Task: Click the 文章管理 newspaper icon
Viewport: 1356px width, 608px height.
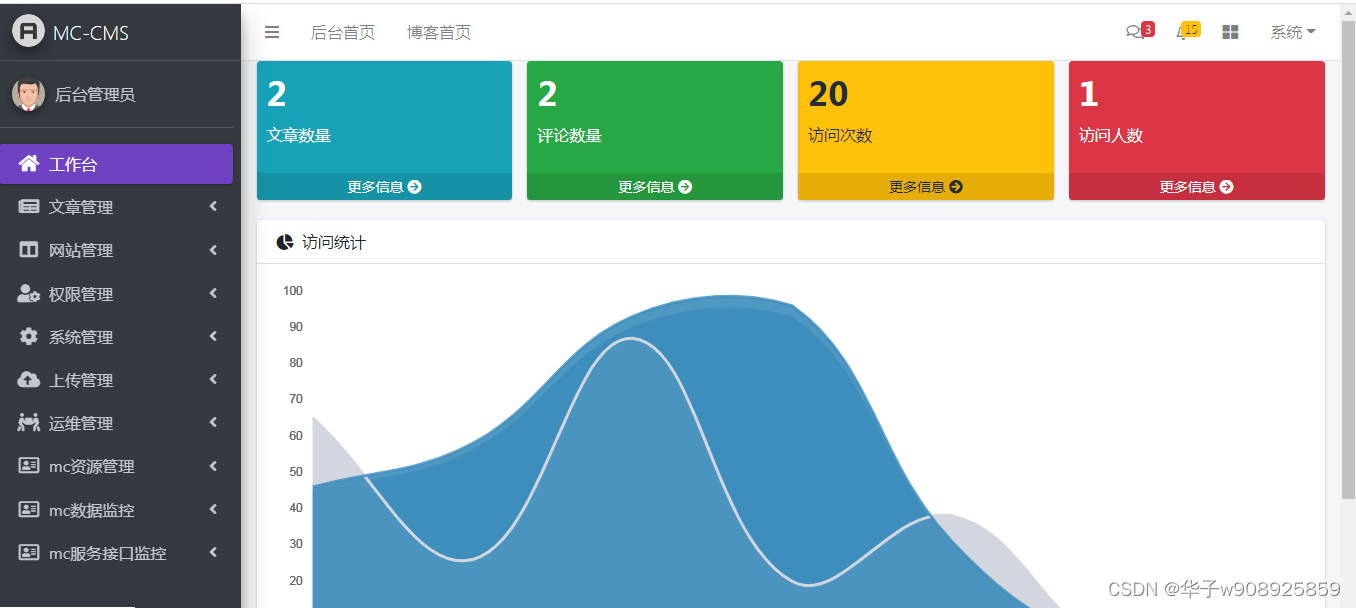Action: click(x=29, y=207)
